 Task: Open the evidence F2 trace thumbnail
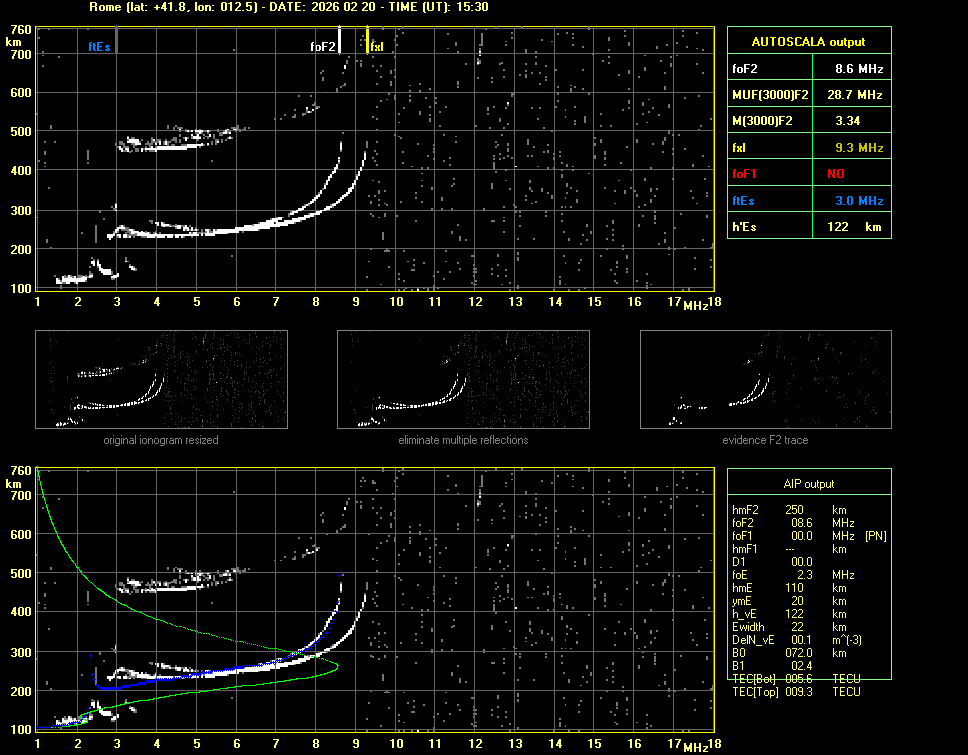coord(765,380)
